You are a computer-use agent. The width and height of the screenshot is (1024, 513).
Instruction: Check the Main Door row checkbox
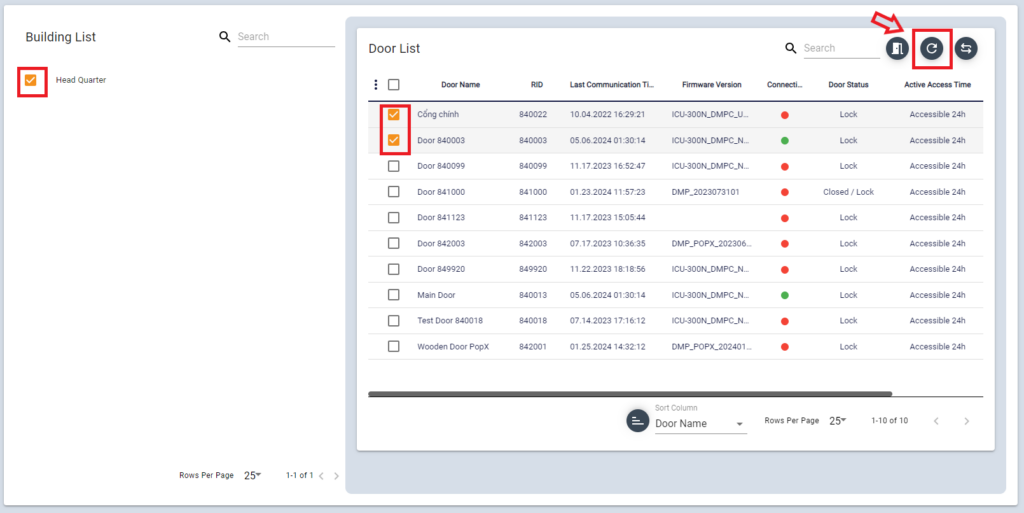click(394, 295)
